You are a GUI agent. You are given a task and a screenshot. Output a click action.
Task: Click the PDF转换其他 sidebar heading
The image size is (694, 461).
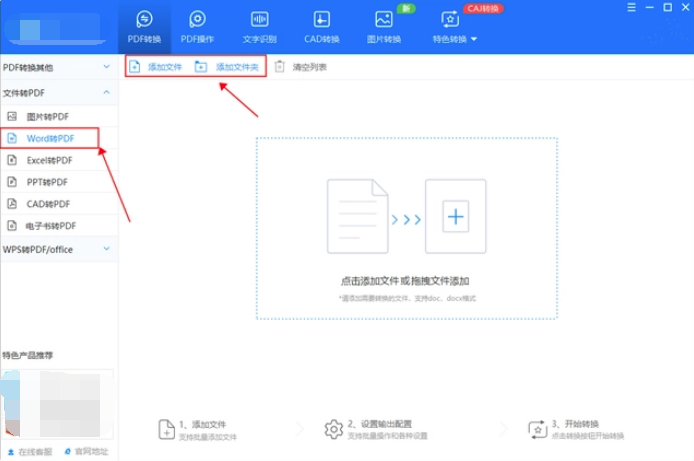[x=28, y=67]
